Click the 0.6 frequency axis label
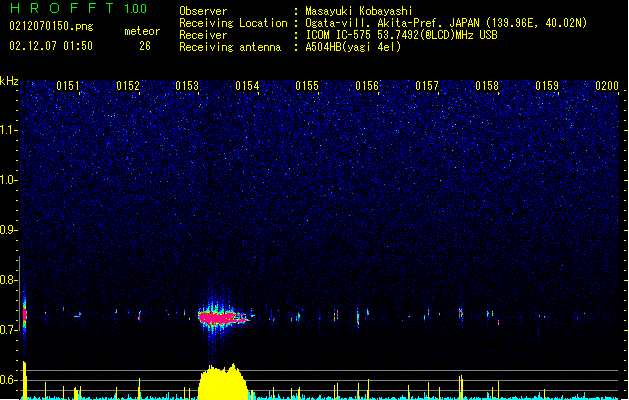 click(10, 380)
